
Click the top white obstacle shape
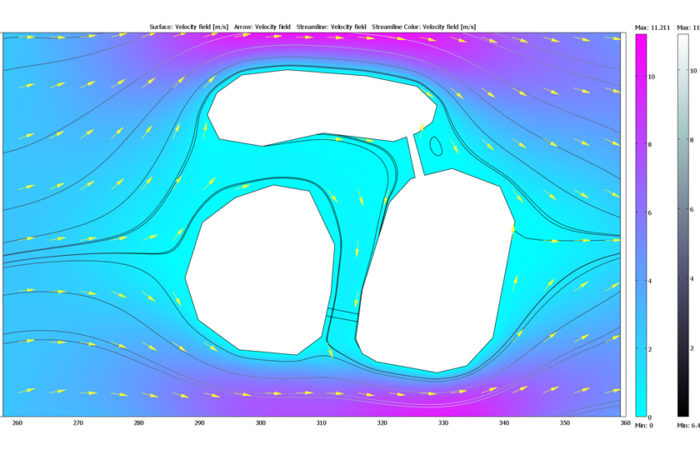pos(310,108)
